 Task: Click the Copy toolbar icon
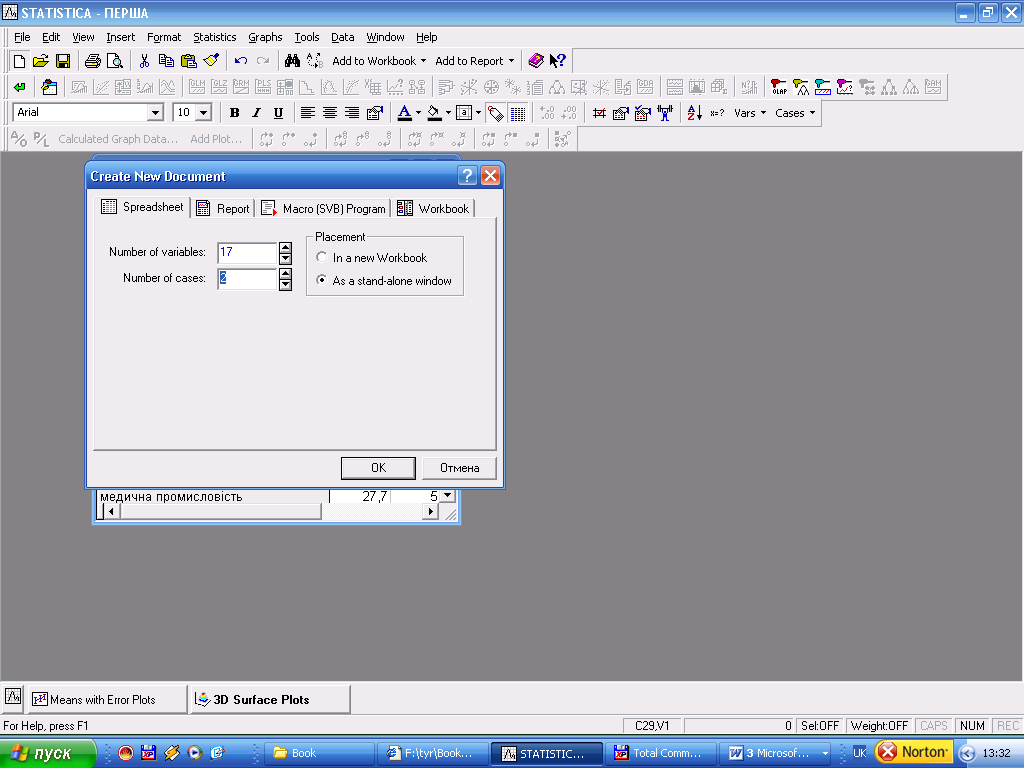pyautogui.click(x=167, y=61)
